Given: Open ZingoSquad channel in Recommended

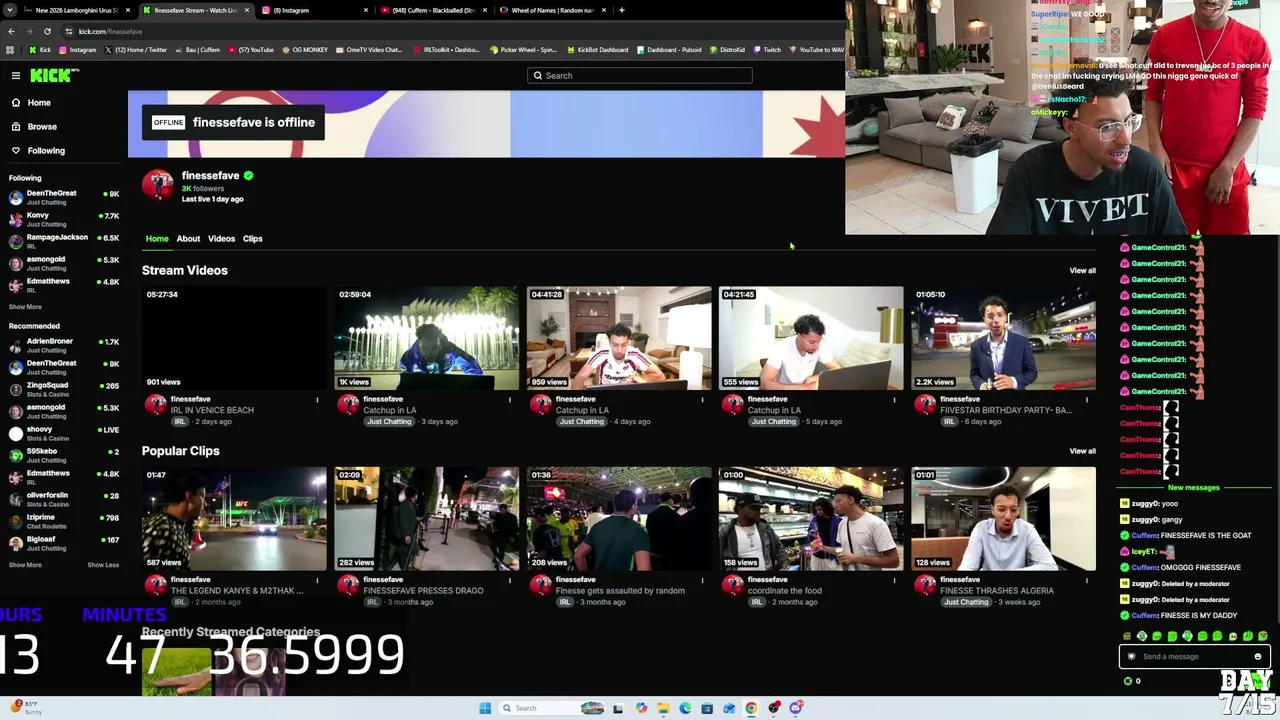Looking at the screenshot, I should (x=64, y=389).
